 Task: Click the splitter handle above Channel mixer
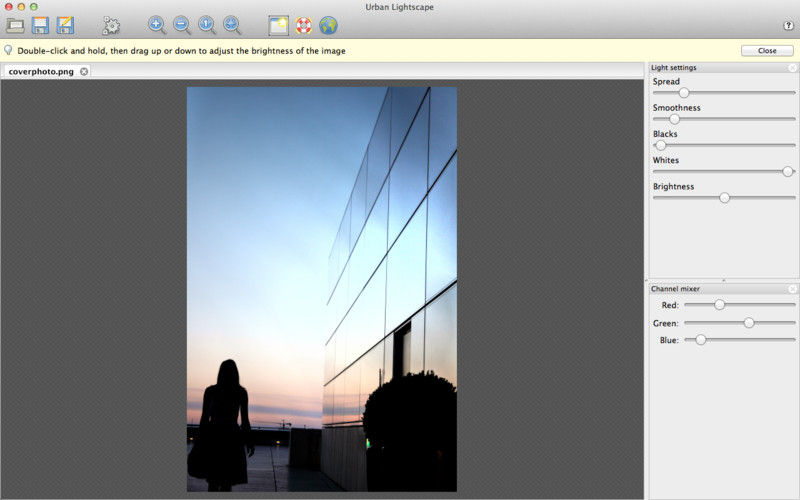click(723, 280)
